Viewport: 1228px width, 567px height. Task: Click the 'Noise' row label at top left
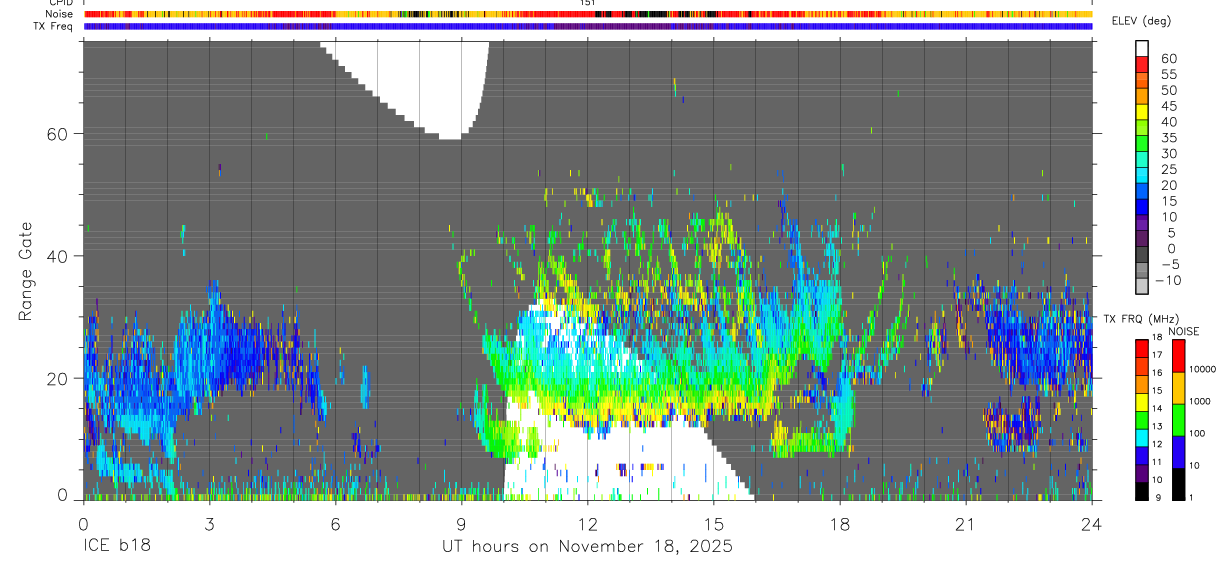click(x=59, y=14)
